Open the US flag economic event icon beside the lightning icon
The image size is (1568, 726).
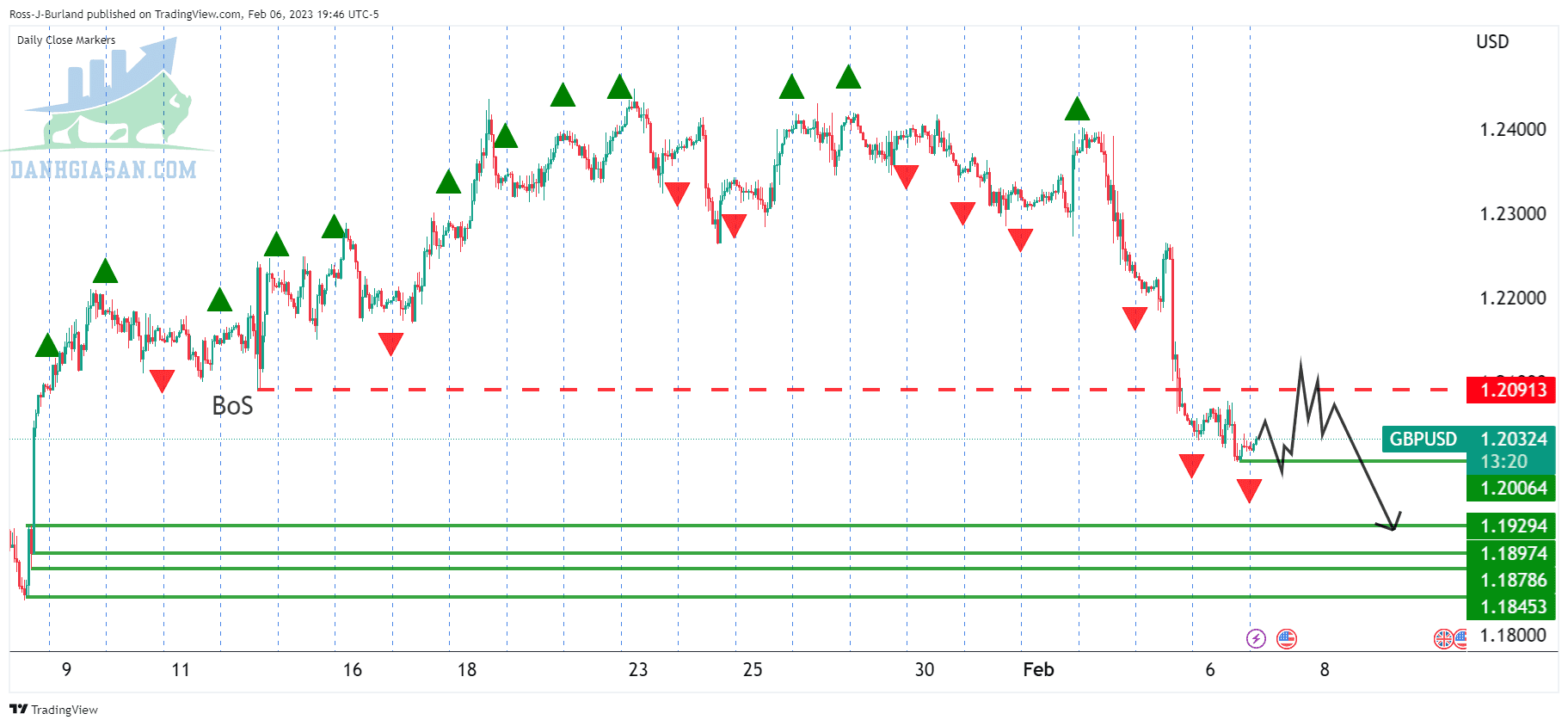1287,638
